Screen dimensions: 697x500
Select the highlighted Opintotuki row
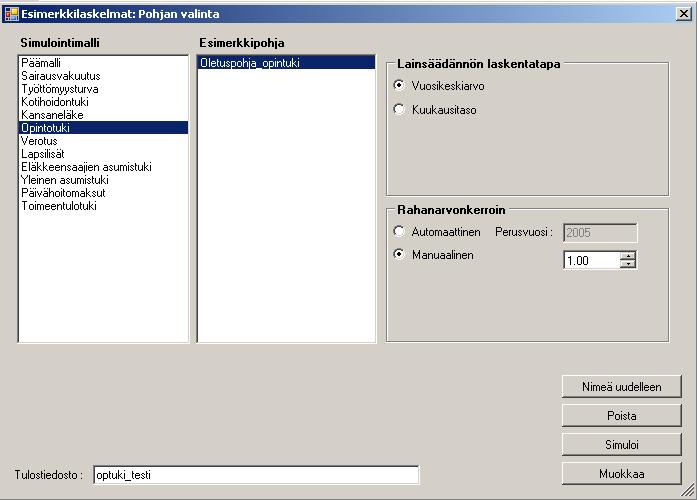(x=103, y=128)
